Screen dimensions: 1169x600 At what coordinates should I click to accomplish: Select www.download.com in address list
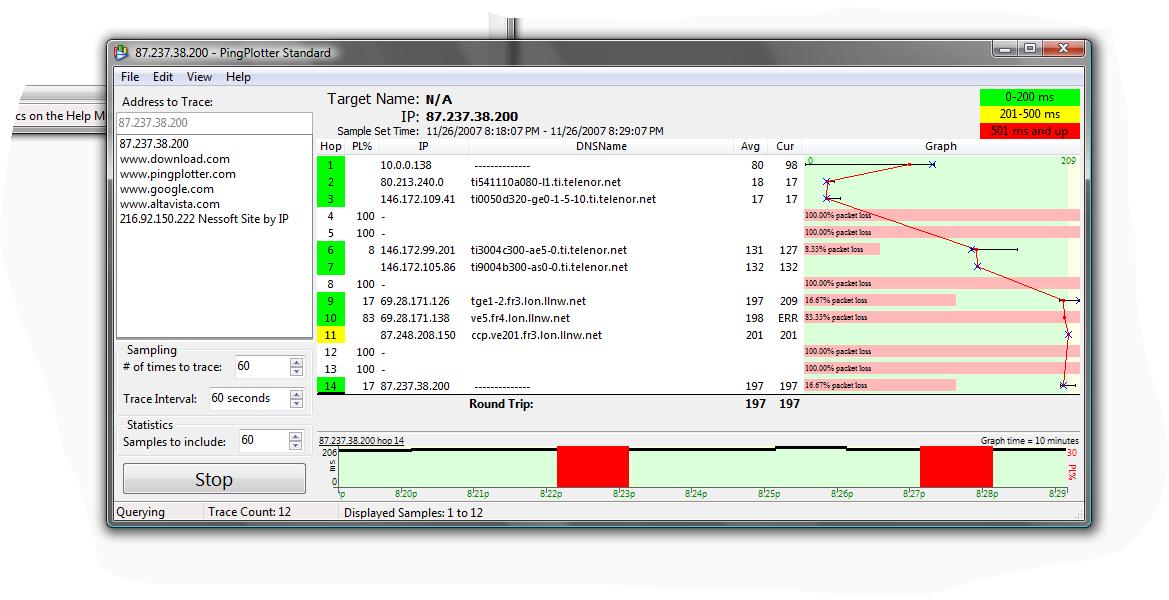174,159
